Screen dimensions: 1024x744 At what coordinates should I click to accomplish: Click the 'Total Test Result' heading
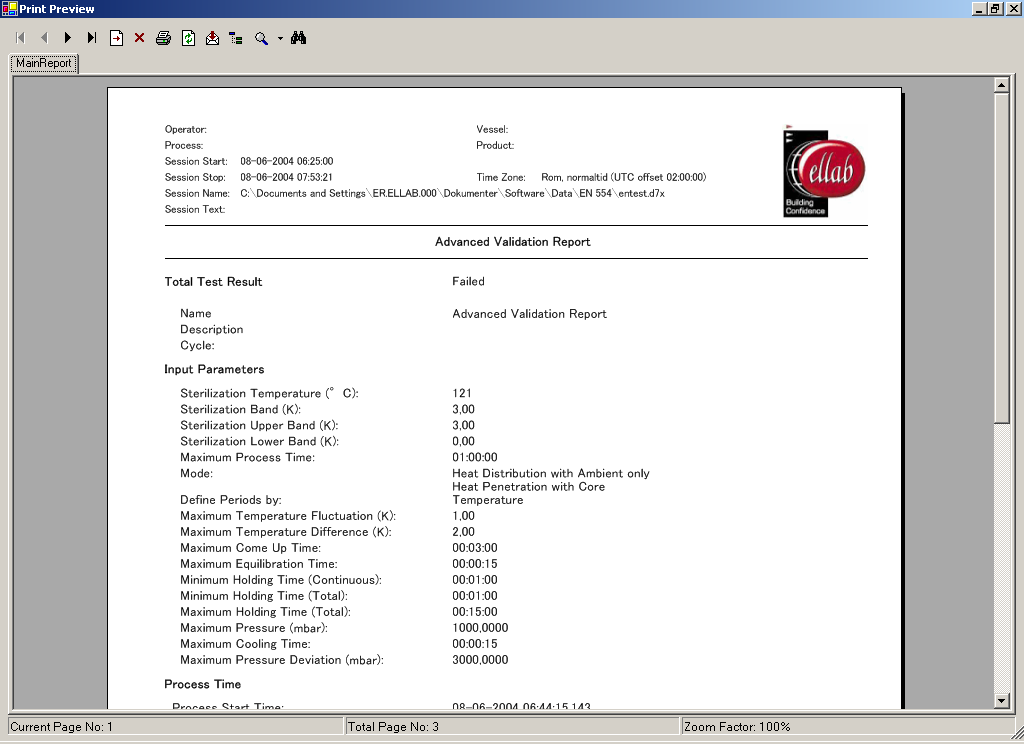point(213,282)
